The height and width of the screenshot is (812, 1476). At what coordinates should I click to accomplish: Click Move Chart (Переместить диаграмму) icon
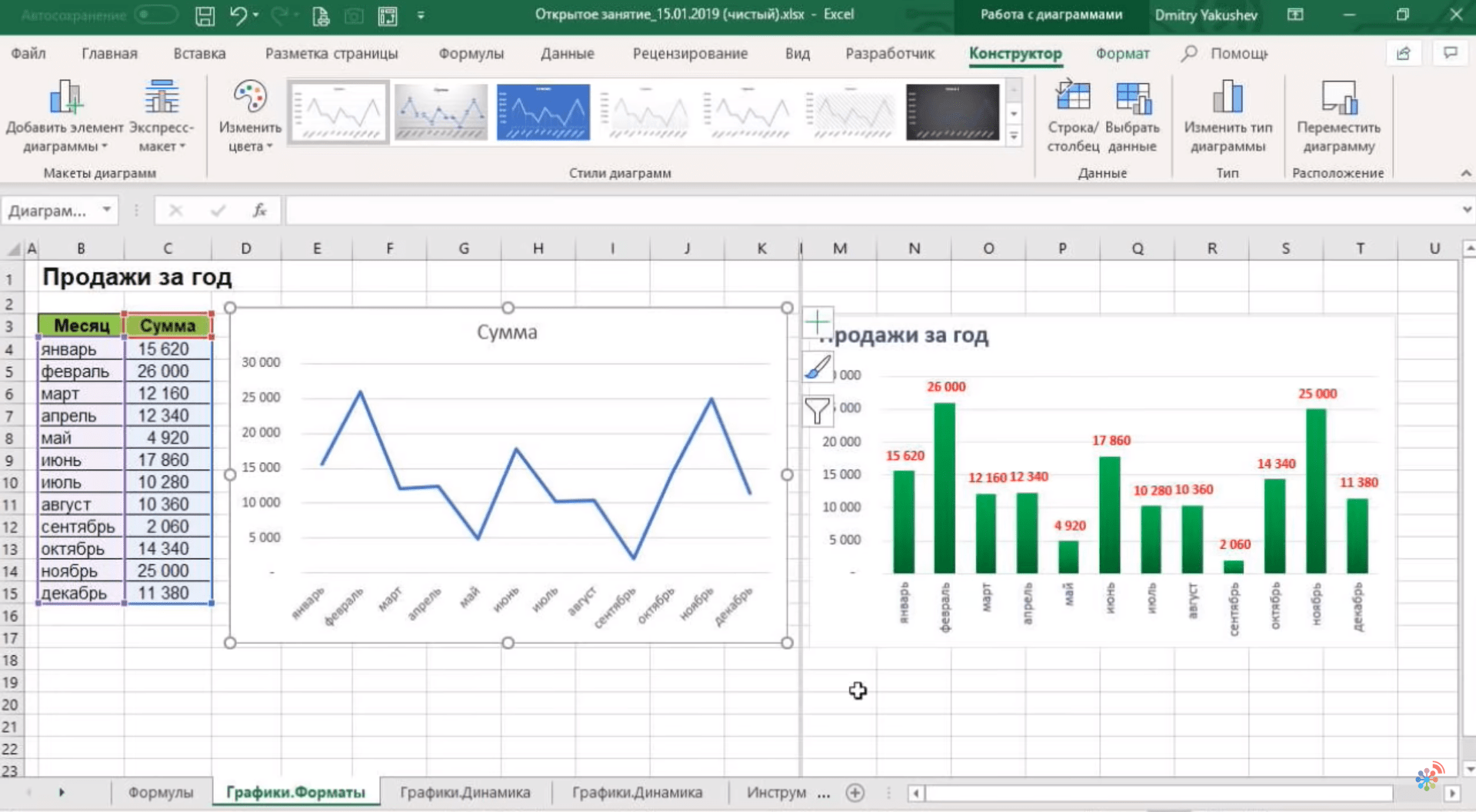1338,98
